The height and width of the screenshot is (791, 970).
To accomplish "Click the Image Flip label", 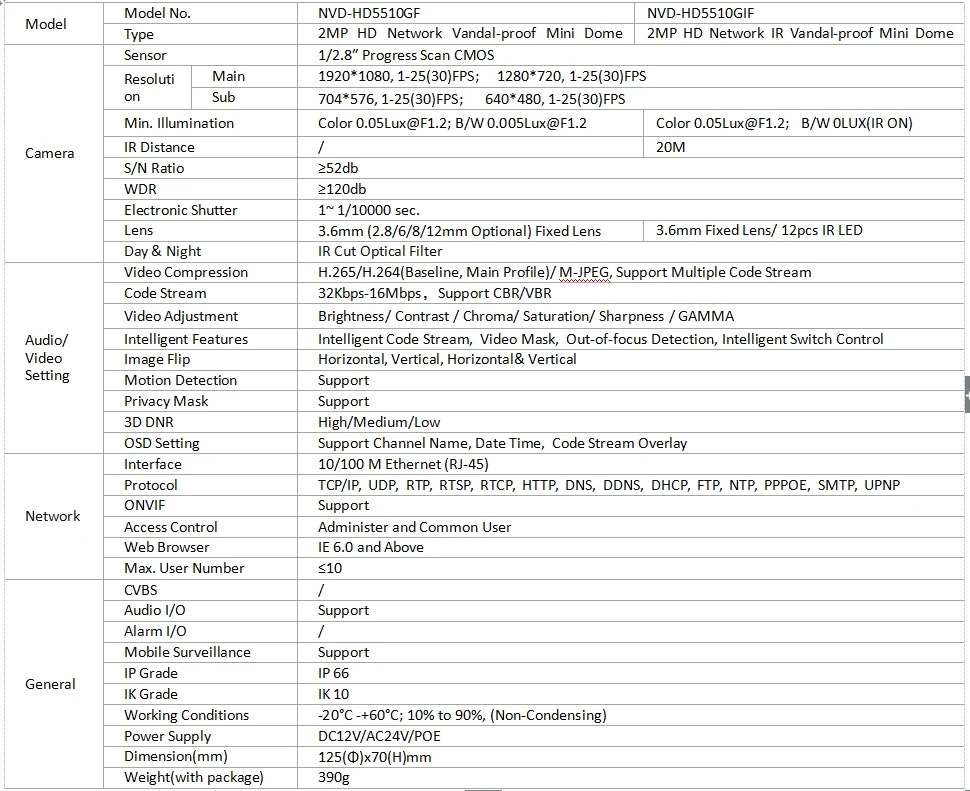I will (157, 359).
